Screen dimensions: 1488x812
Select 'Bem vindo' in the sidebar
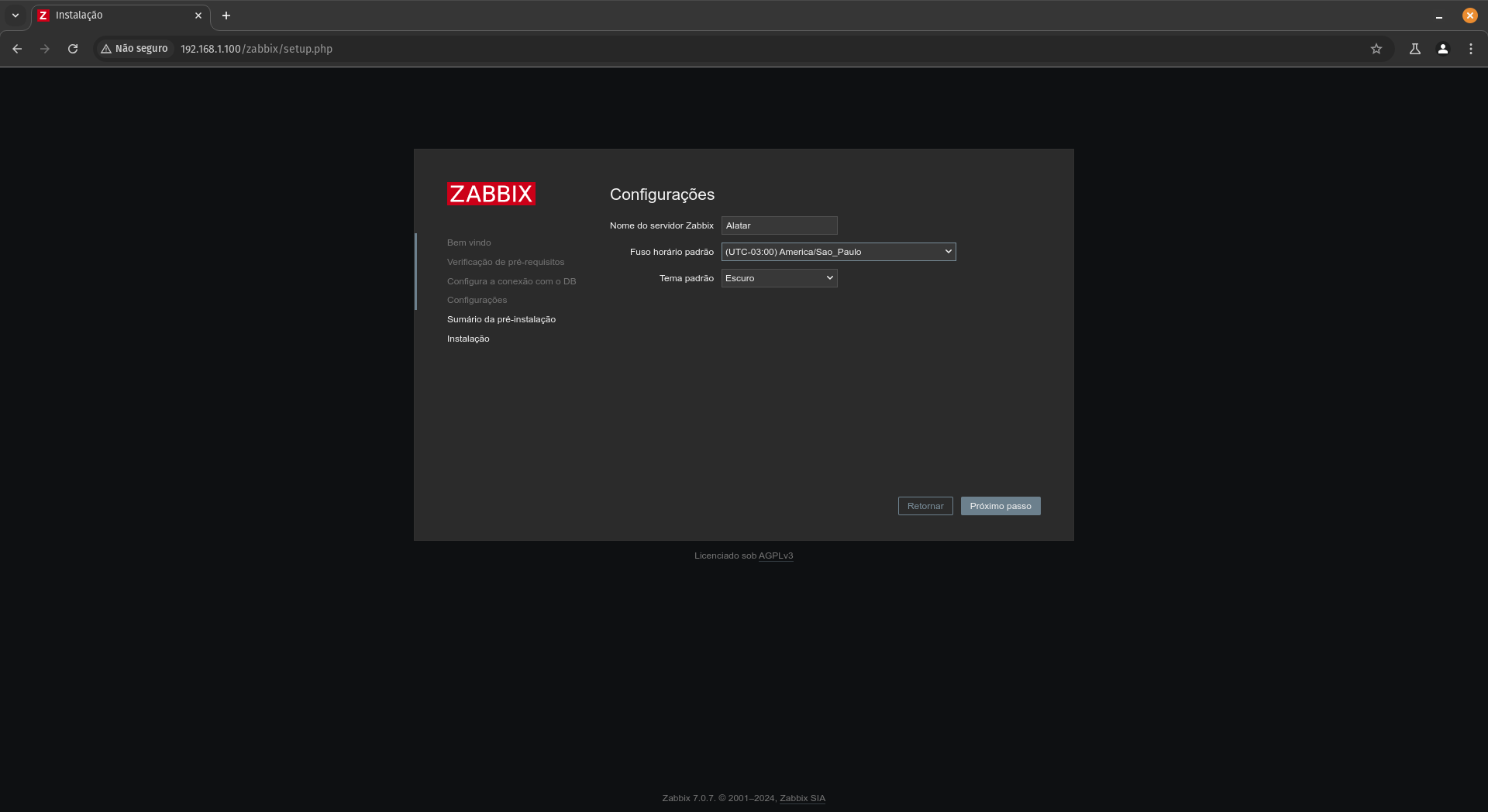pos(468,242)
